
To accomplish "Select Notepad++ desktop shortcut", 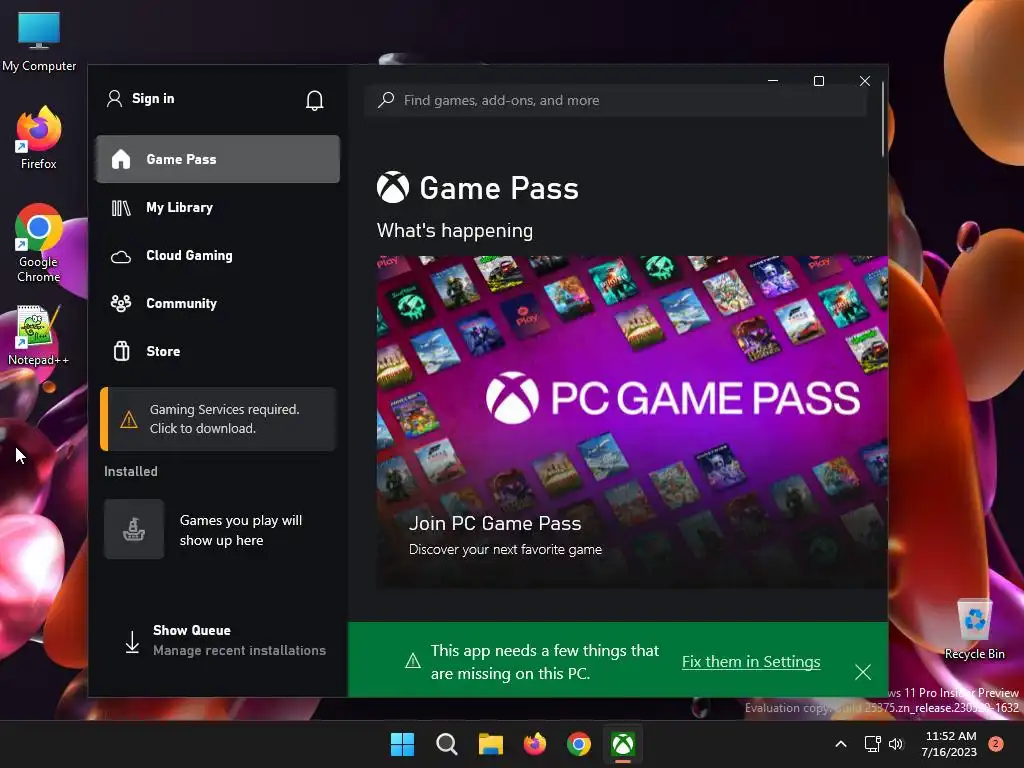I will pyautogui.click(x=39, y=336).
